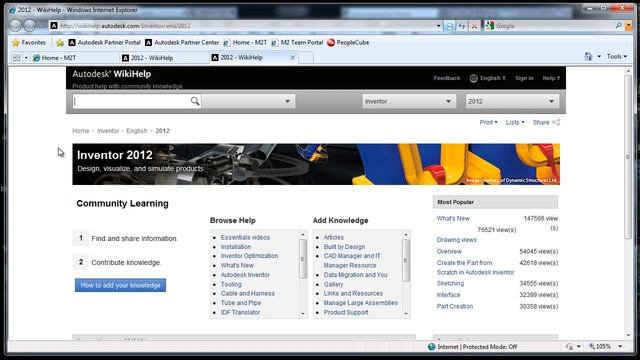Click the Google search magnifier icon
Viewport: 640px width, 360px height.
click(619, 26)
